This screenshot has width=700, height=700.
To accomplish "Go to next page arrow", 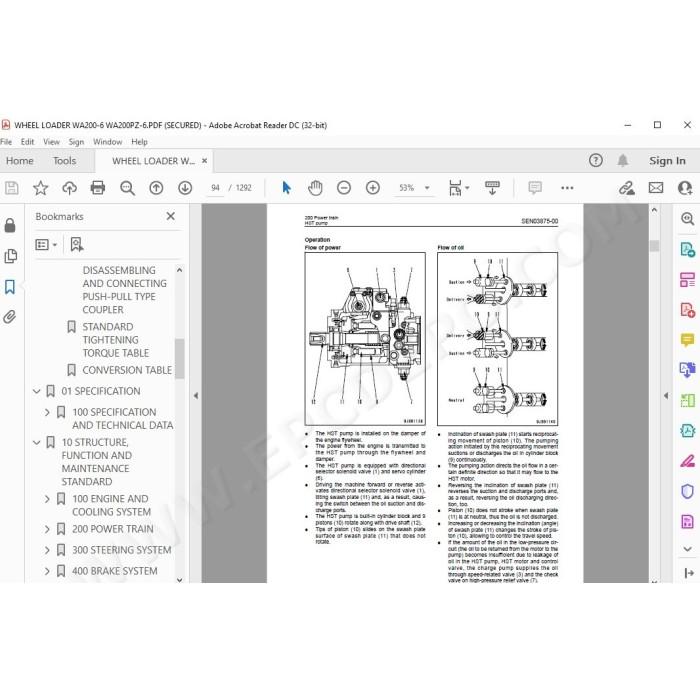I will (185, 188).
